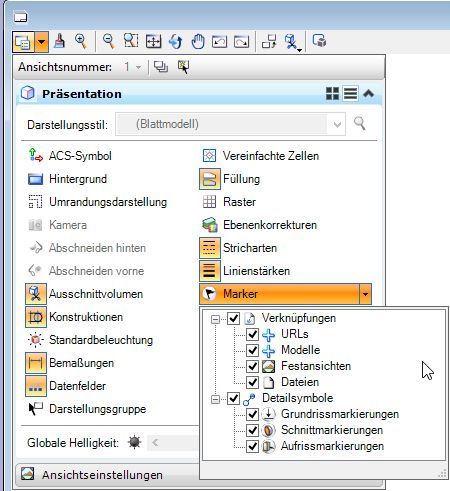The height and width of the screenshot is (491, 450).
Task: Open the Ansichtseinstellungen section
Action: pos(102,475)
